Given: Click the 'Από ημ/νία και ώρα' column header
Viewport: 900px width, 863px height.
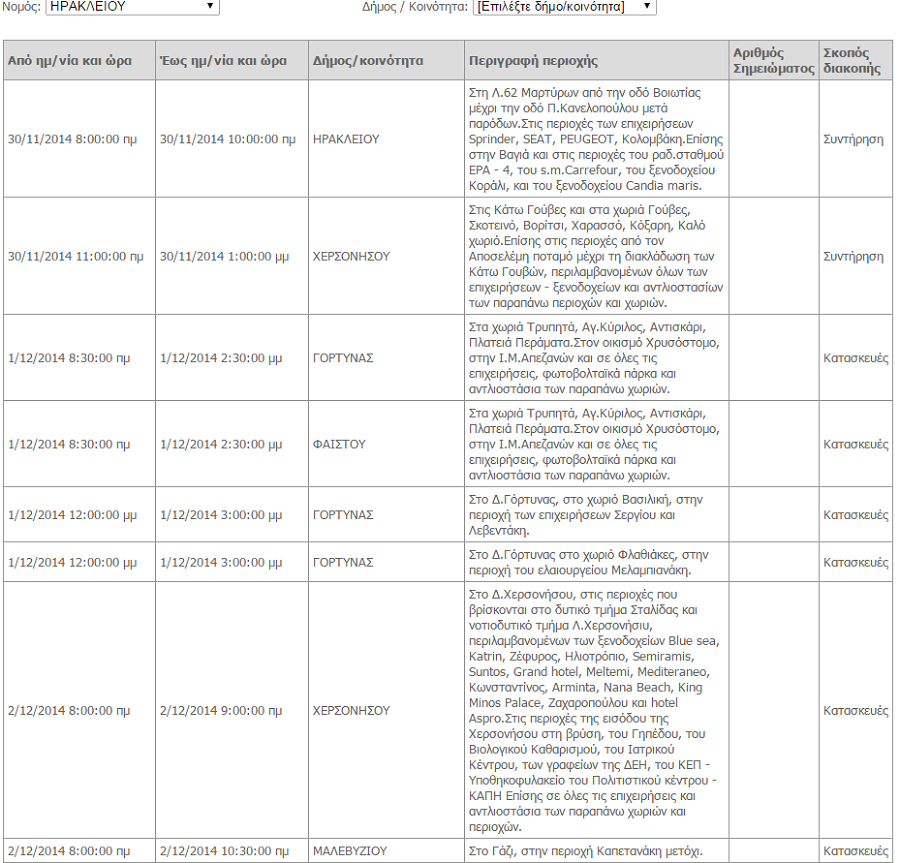Looking at the screenshot, I should 64,61.
